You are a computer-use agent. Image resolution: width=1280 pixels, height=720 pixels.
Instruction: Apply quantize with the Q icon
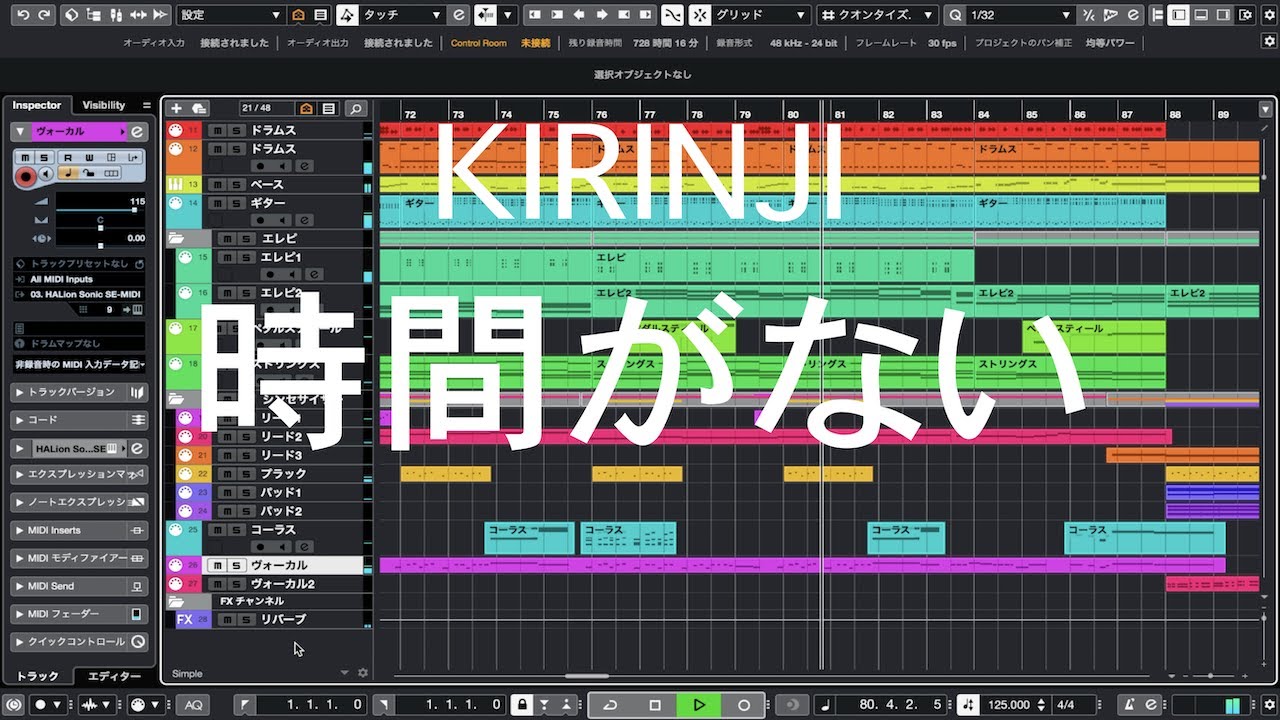tap(955, 15)
